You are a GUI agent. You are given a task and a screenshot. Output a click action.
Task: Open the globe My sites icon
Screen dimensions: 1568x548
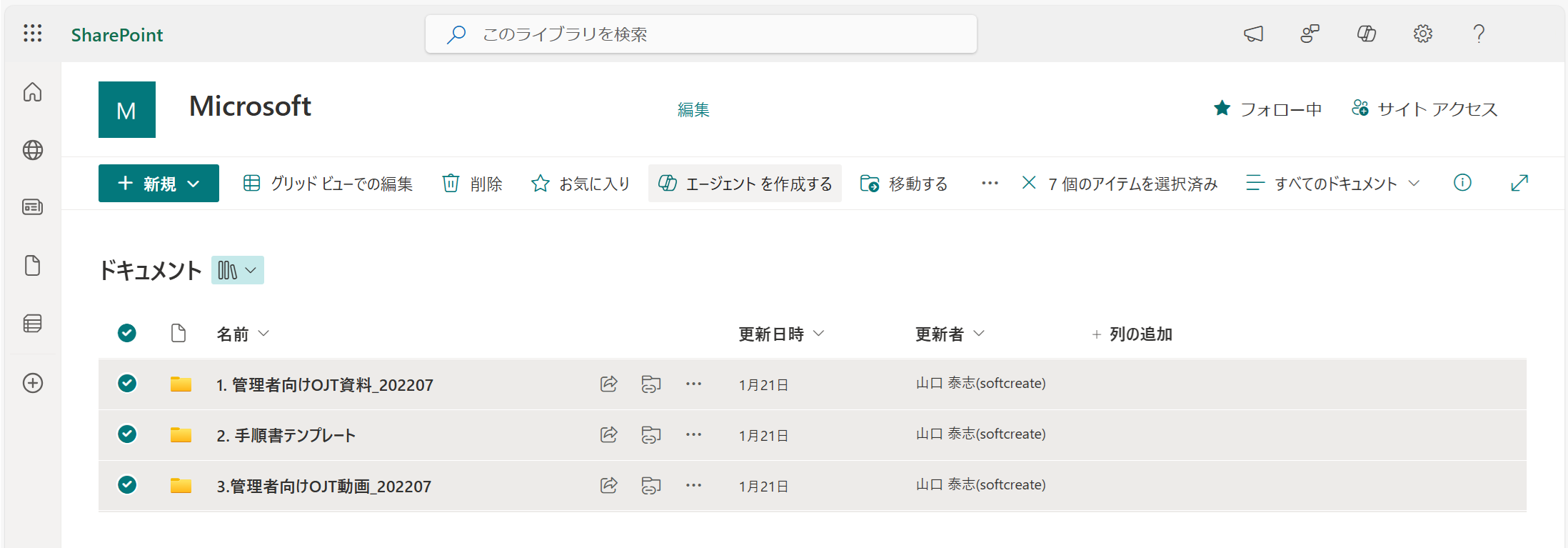pos(33,150)
